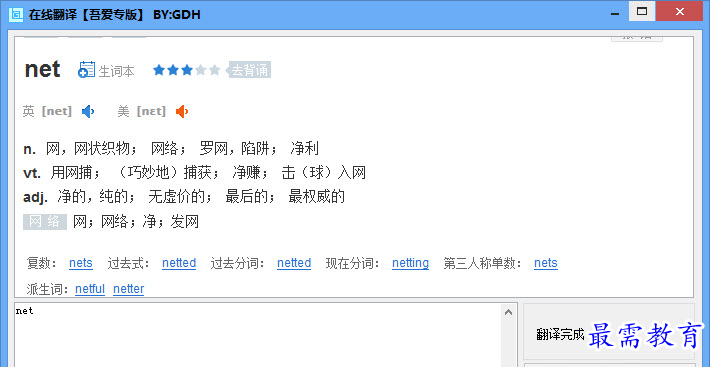Add net to the 生词本 vocabulary book
The image size is (710, 367).
tap(86, 70)
